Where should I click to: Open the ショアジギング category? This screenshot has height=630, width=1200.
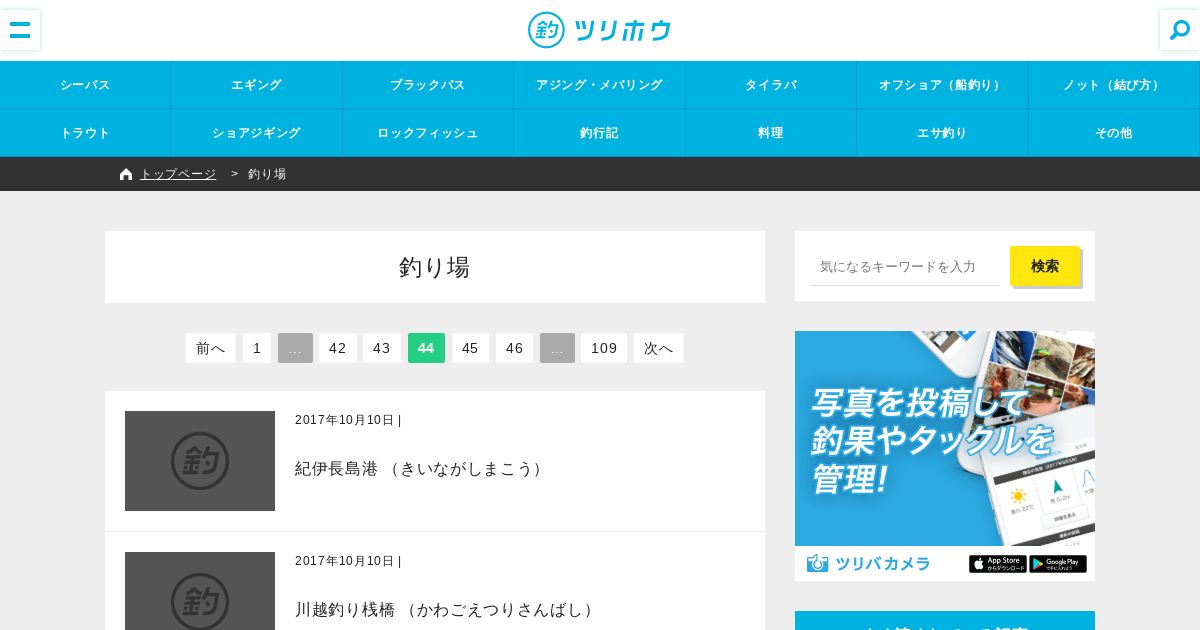pyautogui.click(x=257, y=133)
